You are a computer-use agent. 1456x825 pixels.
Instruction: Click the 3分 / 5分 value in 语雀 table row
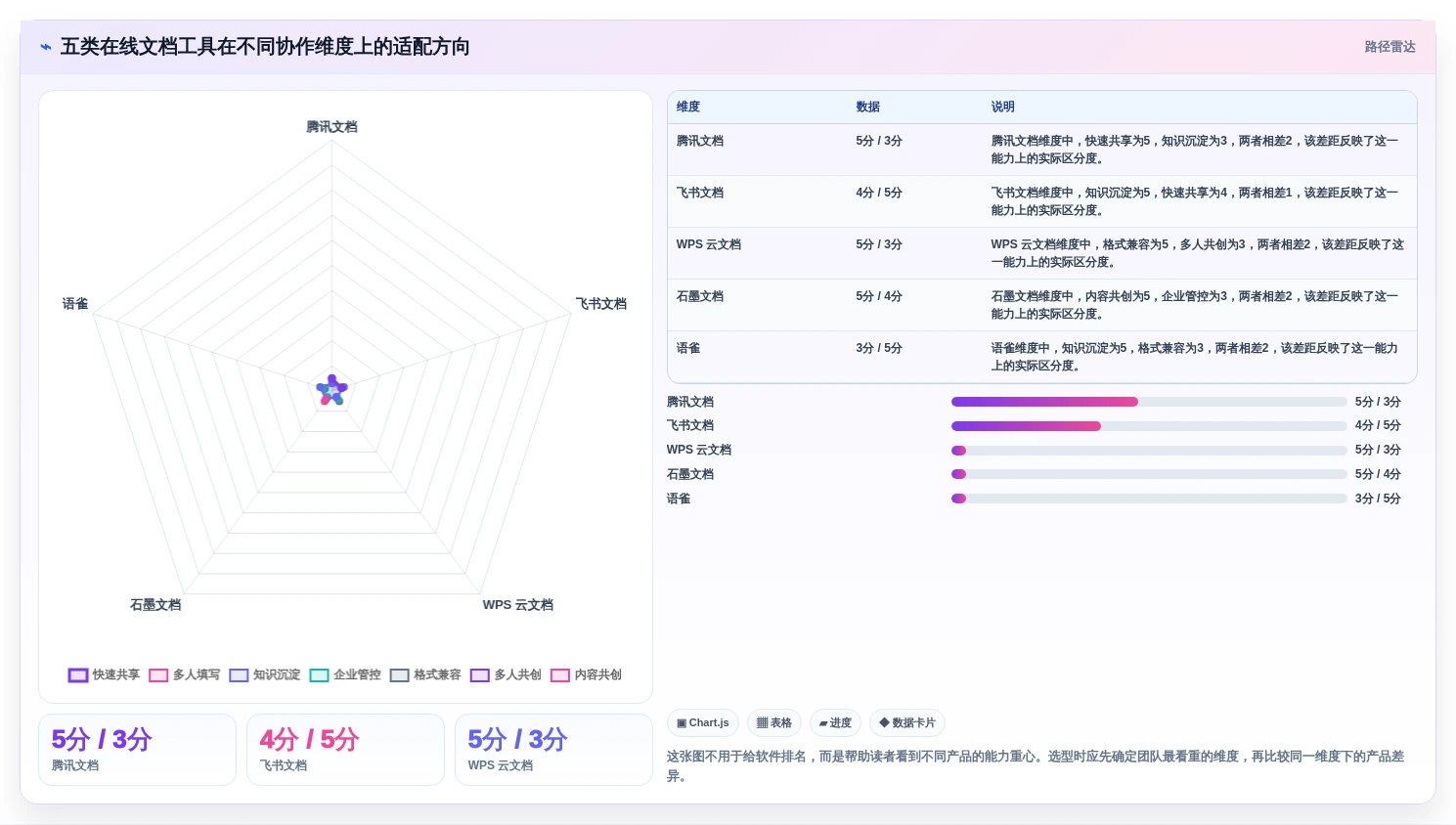coord(879,349)
